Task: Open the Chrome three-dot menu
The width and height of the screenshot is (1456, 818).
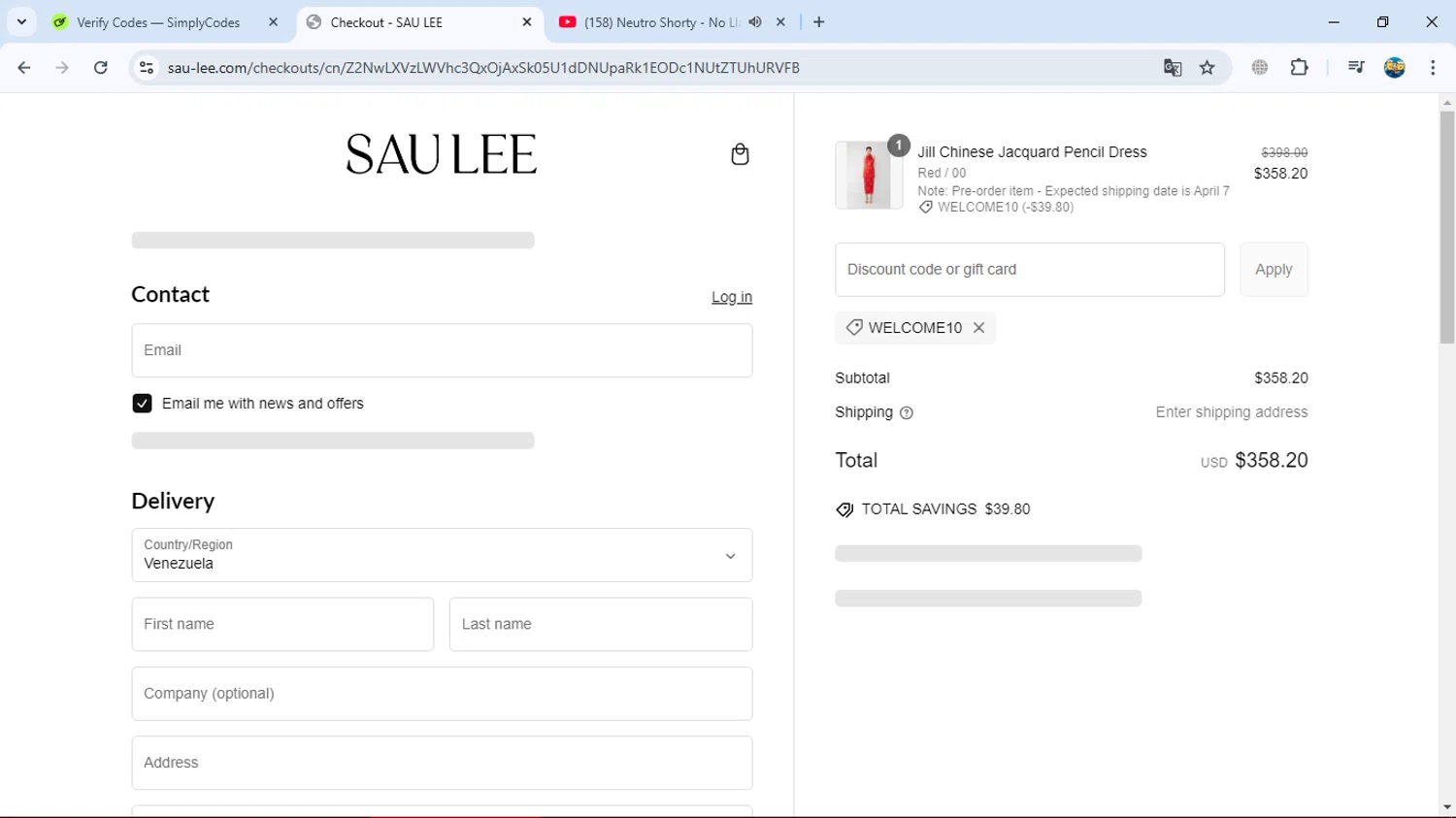Action: [x=1433, y=68]
